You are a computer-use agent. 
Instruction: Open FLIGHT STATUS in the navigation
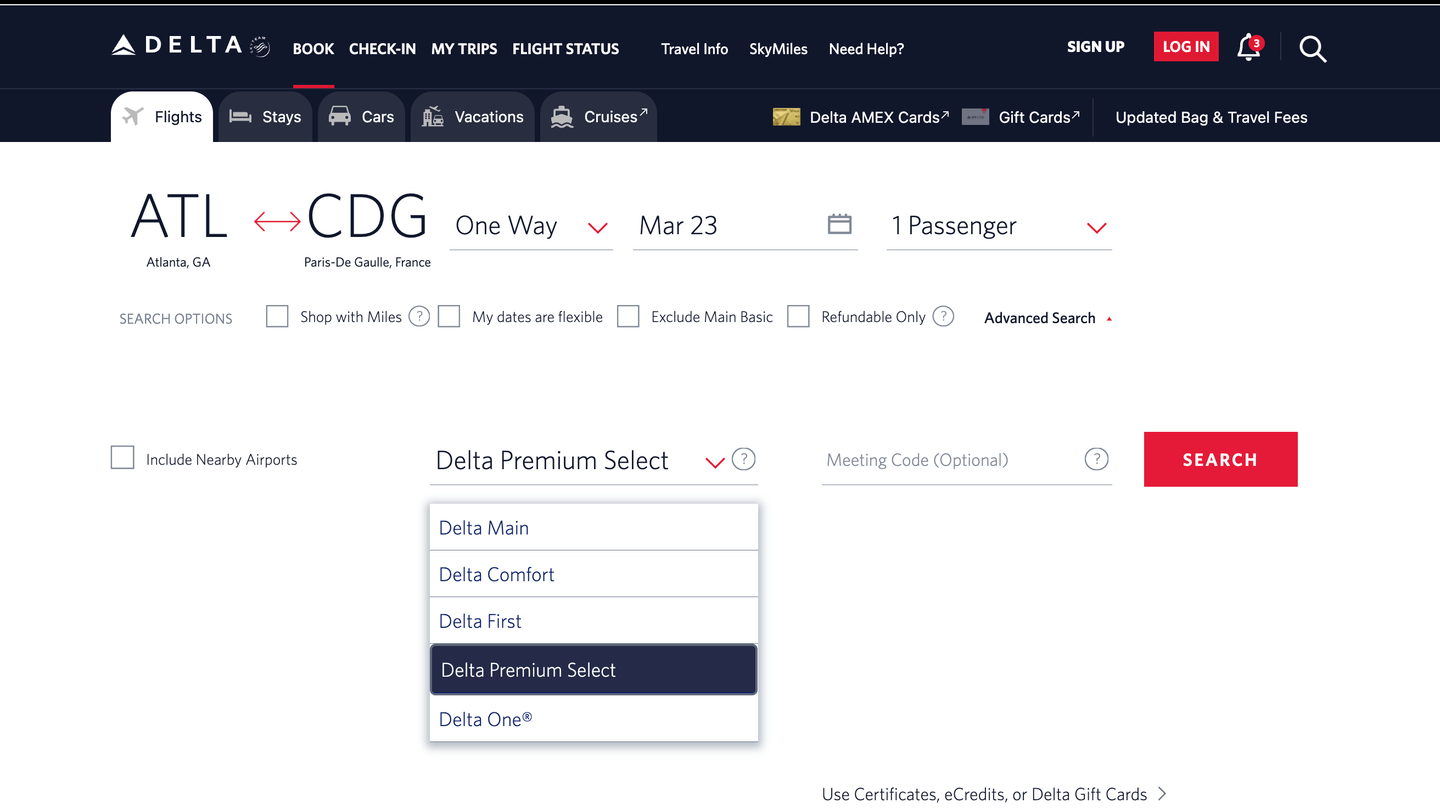(565, 48)
